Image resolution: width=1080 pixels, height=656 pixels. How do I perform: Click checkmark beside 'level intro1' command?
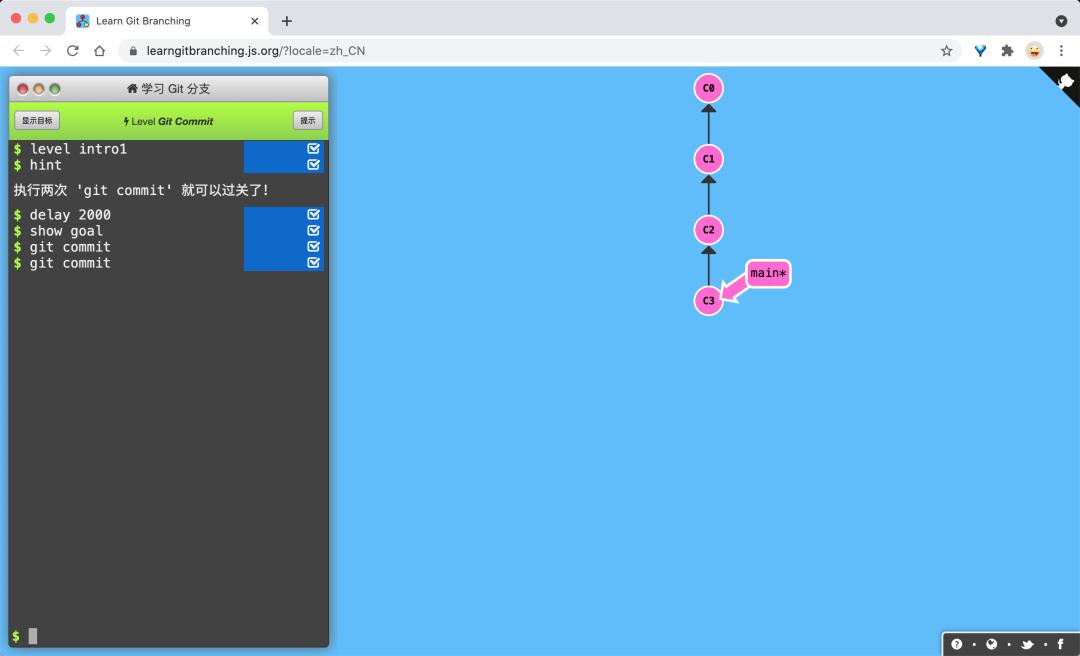(313, 148)
